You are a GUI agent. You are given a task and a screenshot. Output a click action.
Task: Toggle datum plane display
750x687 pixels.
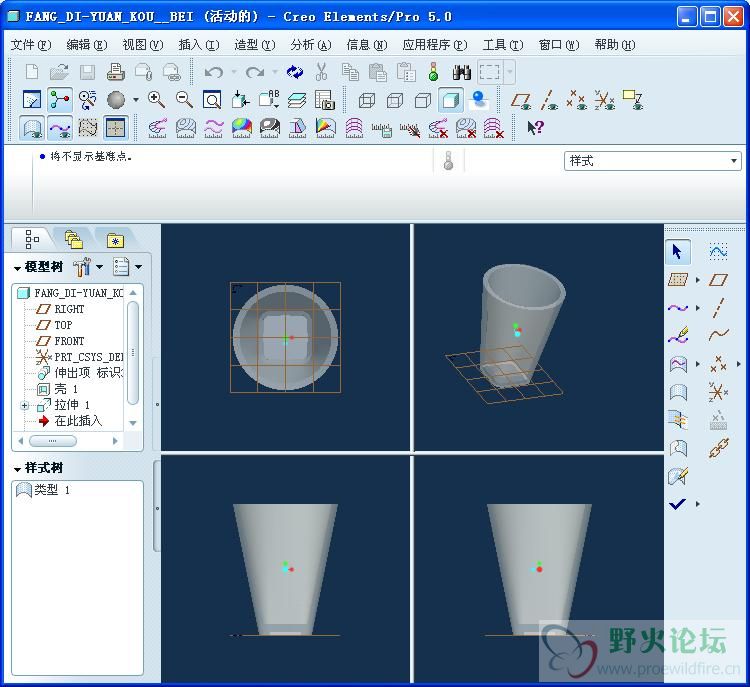(520, 100)
